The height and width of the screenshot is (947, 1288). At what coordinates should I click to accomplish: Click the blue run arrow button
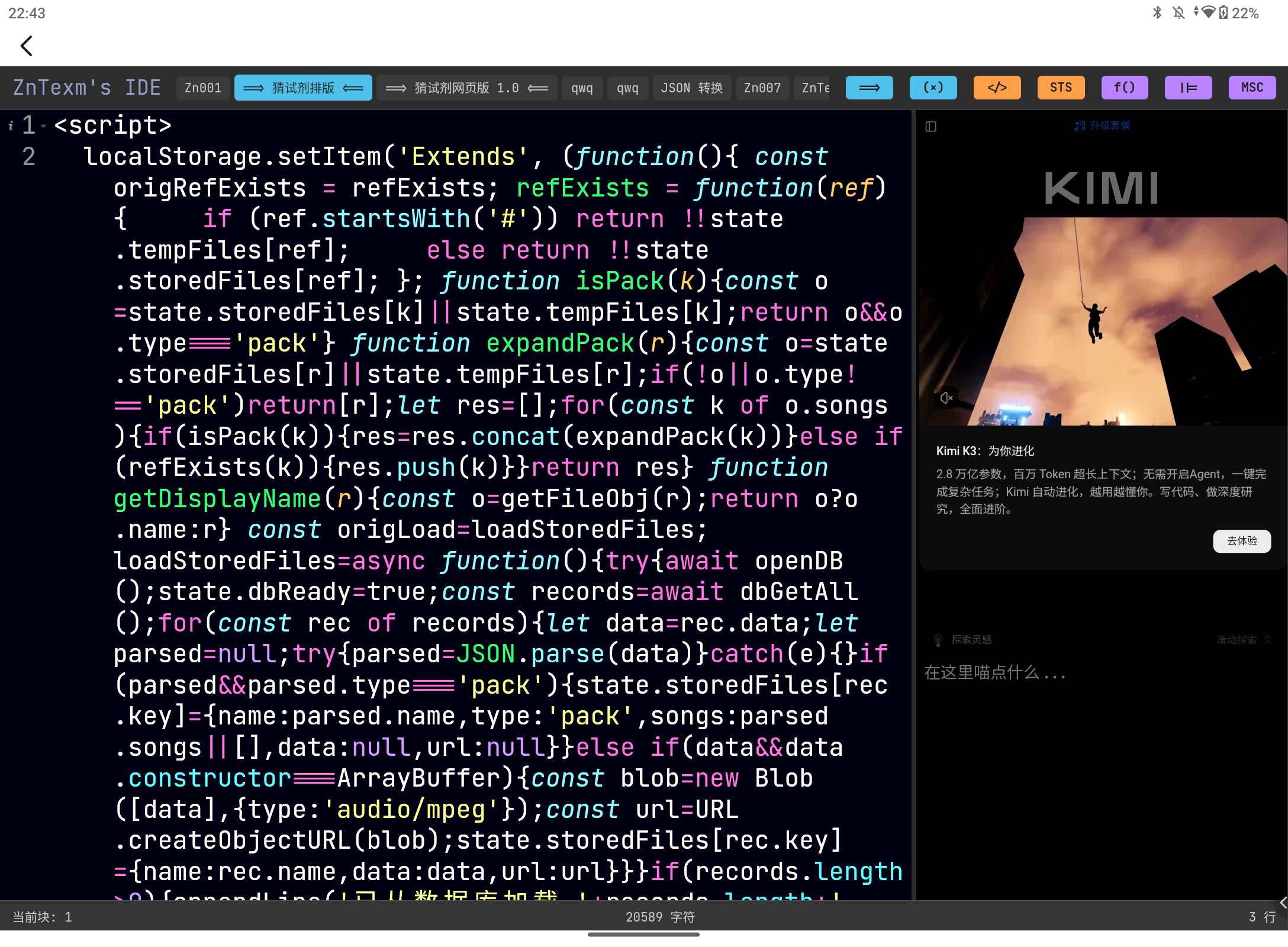[869, 88]
